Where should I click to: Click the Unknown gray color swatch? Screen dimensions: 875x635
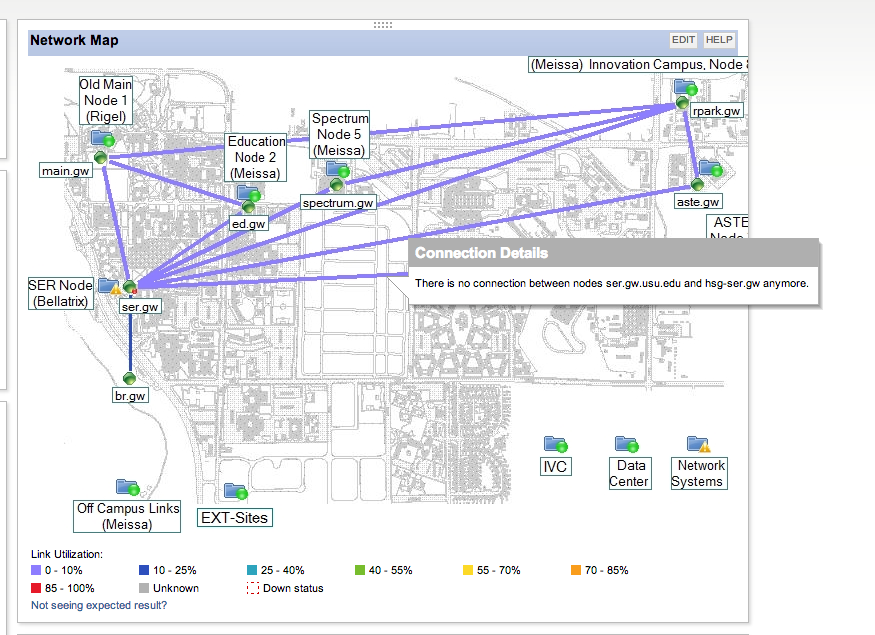[x=144, y=588]
